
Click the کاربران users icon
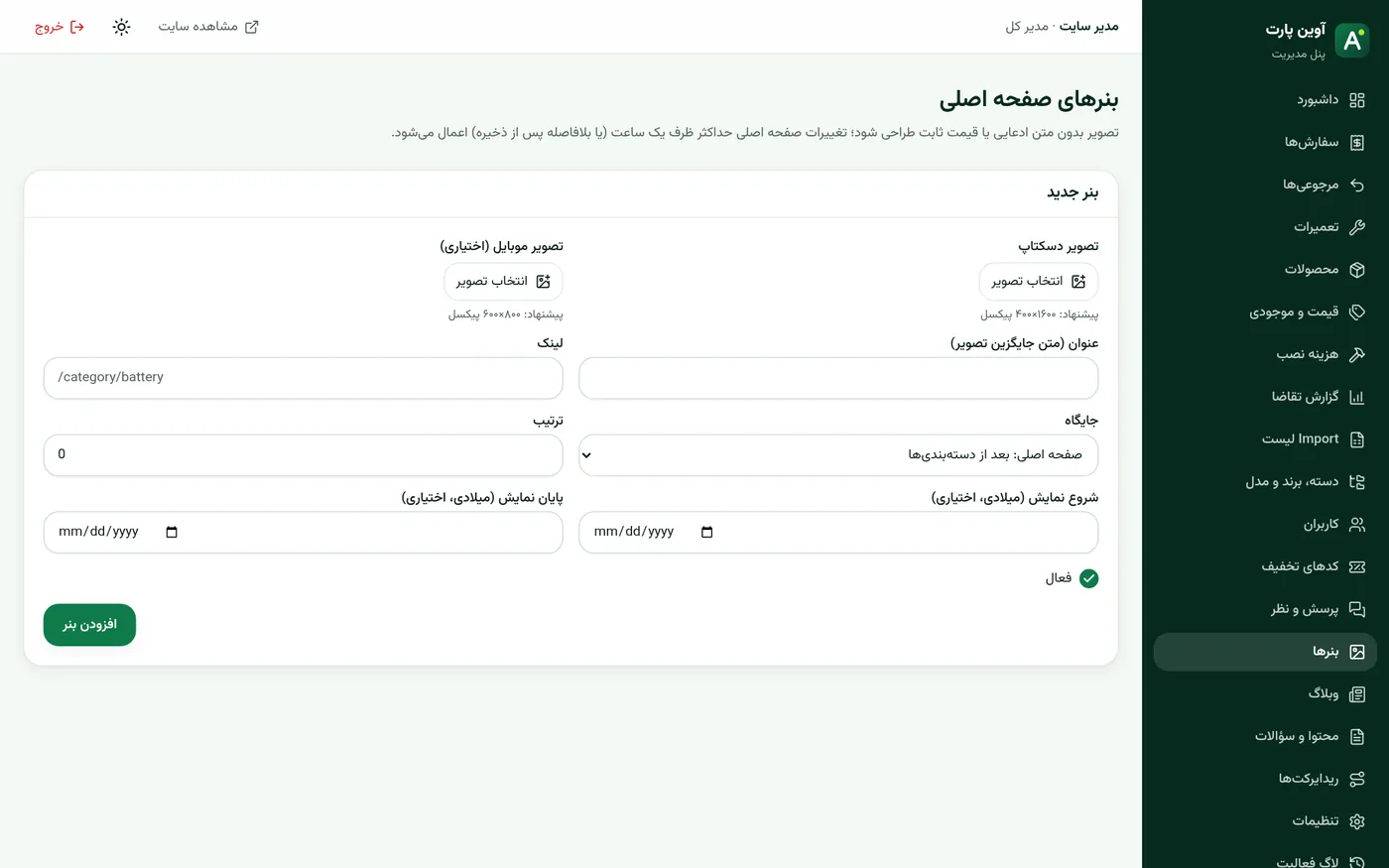coord(1357,525)
